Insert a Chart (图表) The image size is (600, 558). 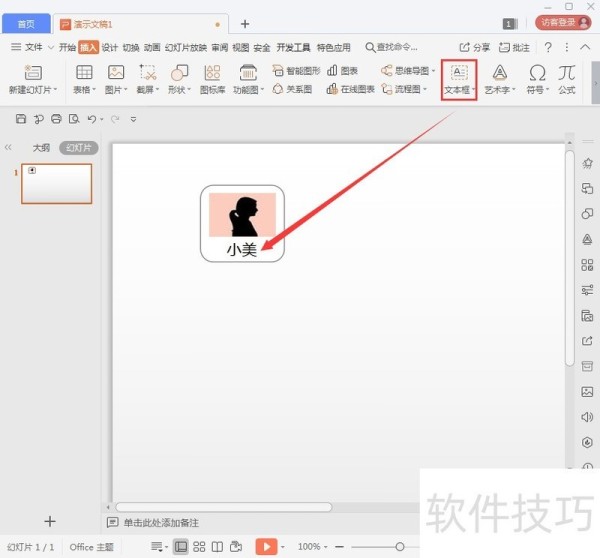[x=342, y=71]
